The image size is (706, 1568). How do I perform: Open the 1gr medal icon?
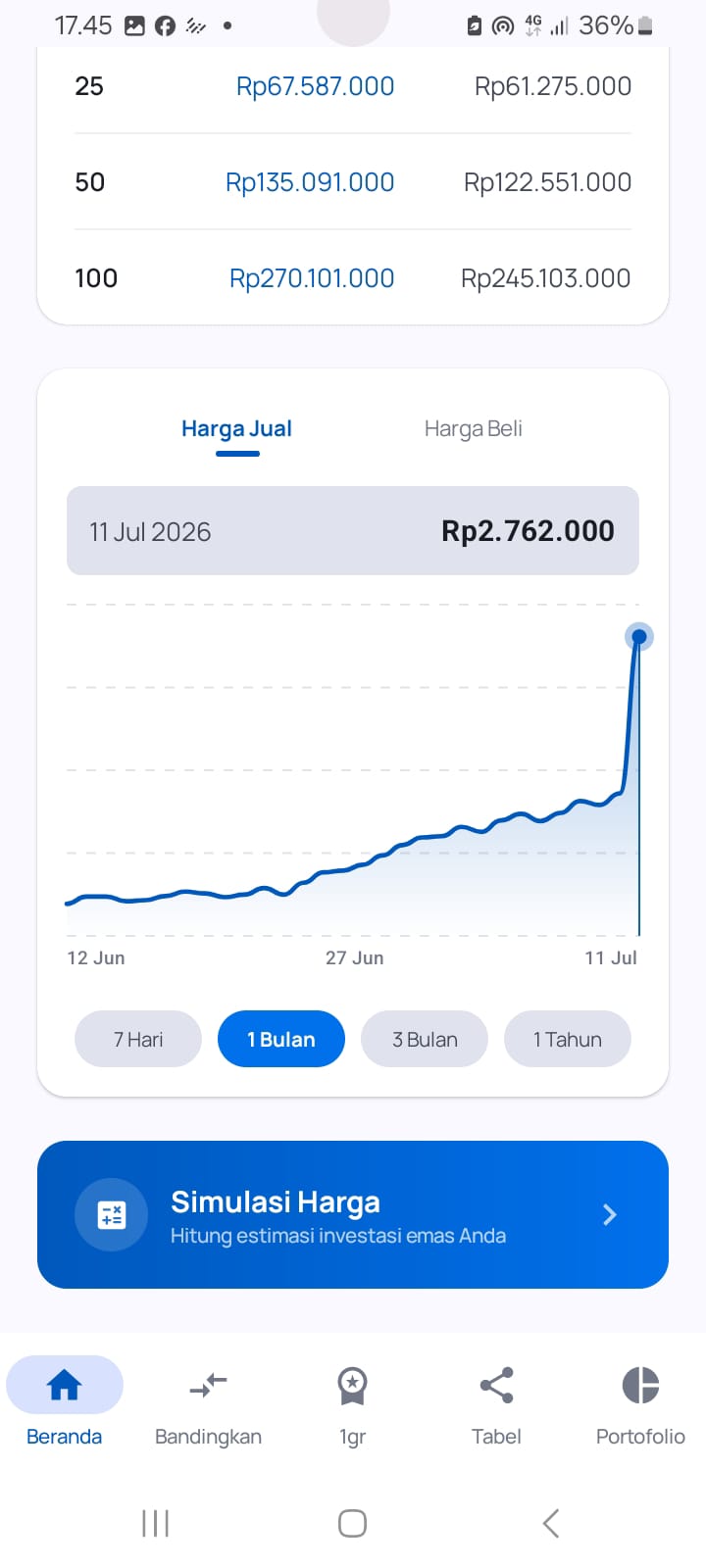(352, 1386)
